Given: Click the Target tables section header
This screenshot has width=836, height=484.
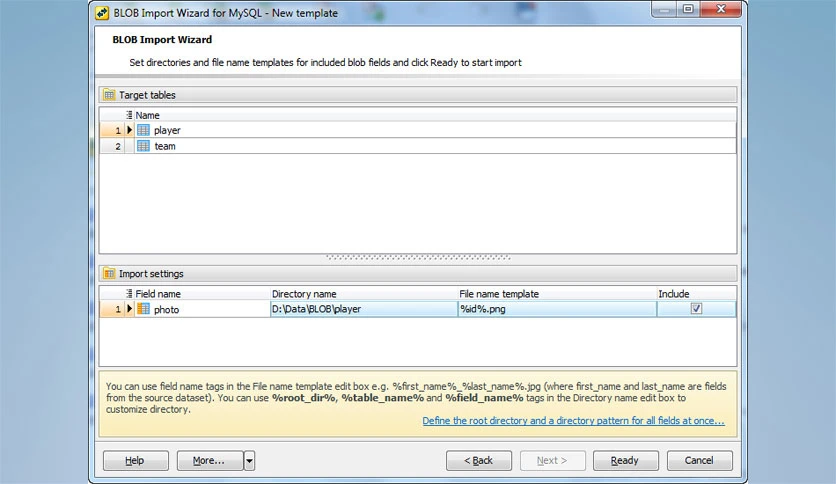Looking at the screenshot, I should pyautogui.click(x=418, y=95).
